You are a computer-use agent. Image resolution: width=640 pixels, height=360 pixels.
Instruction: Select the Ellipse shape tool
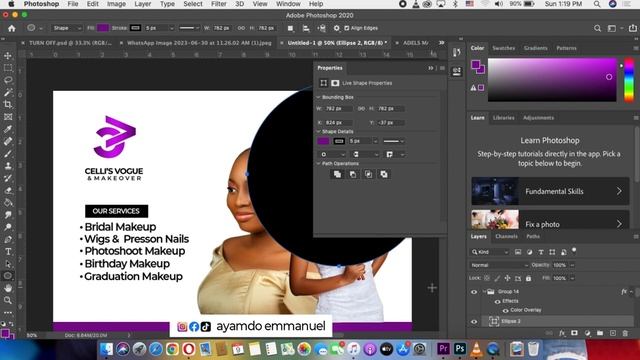point(8,276)
